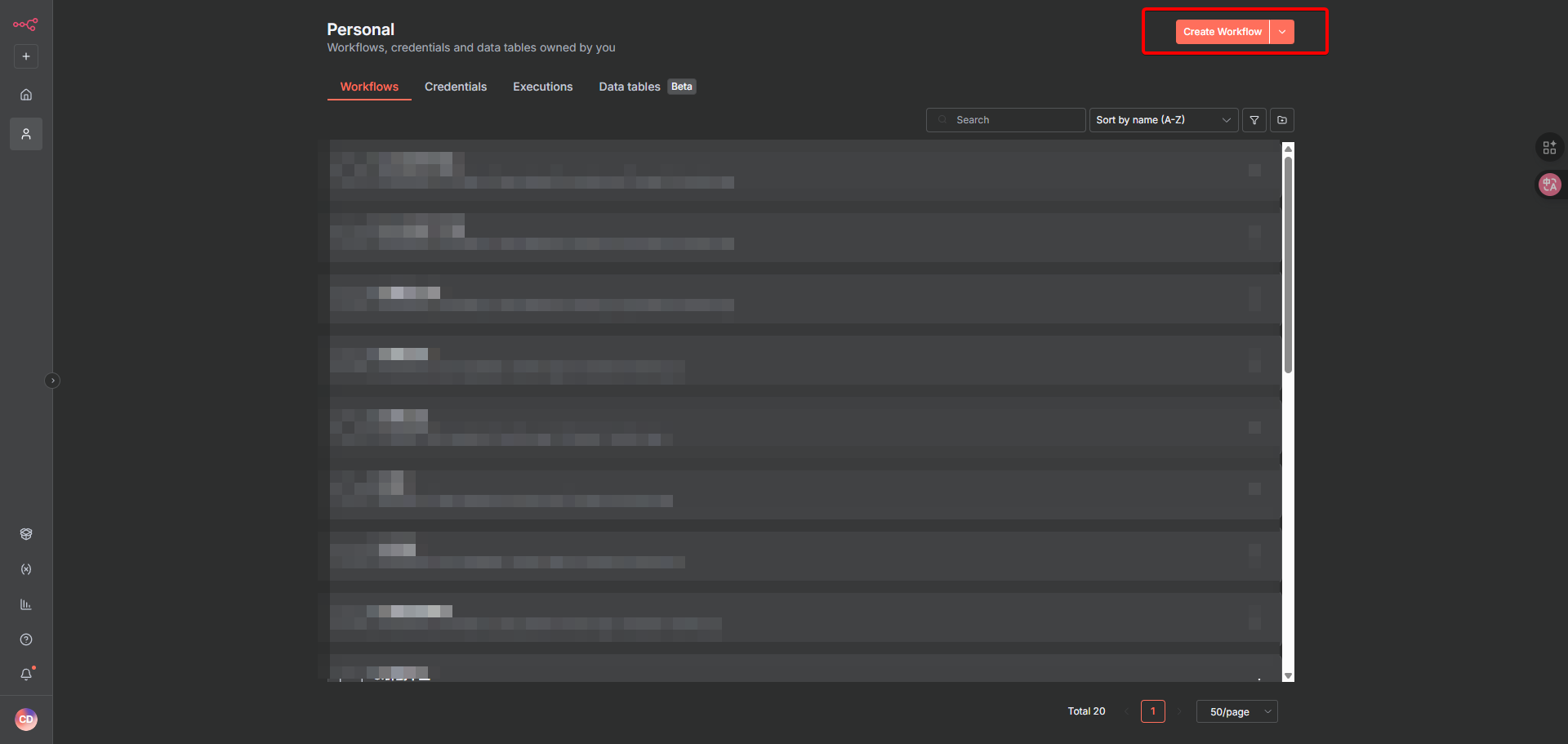Viewport: 1568px width, 744px height.
Task: Open the Templates box icon in the sidebar
Action: 26,534
